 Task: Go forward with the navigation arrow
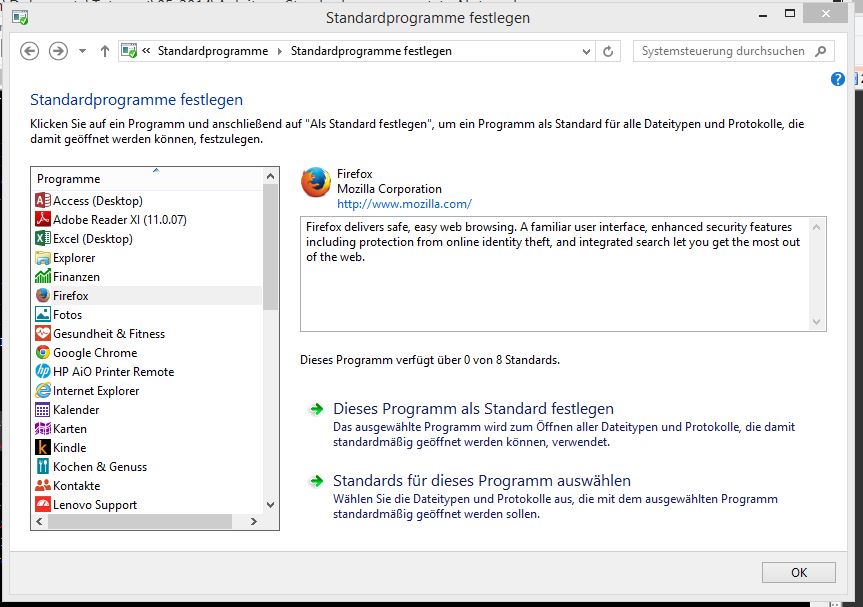[58, 51]
